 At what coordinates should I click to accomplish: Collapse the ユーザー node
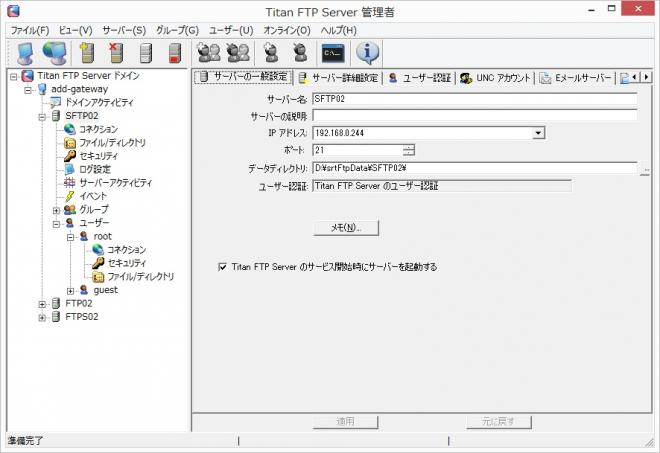(56, 224)
